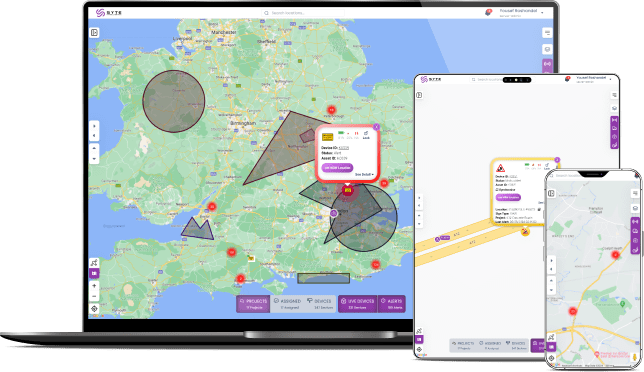The height and width of the screenshot is (372, 644).
Task: Pan map right arrow on laptop
Action: 94,126
